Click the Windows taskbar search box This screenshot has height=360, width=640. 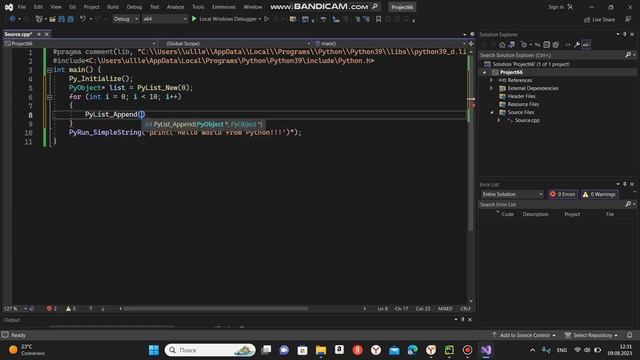coord(210,350)
